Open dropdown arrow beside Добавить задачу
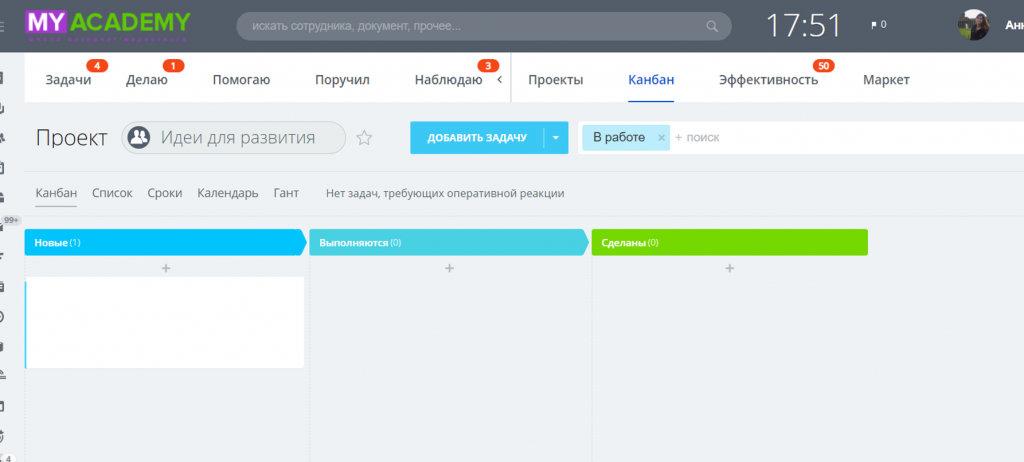Viewport: 1024px width, 462px height. (556, 138)
